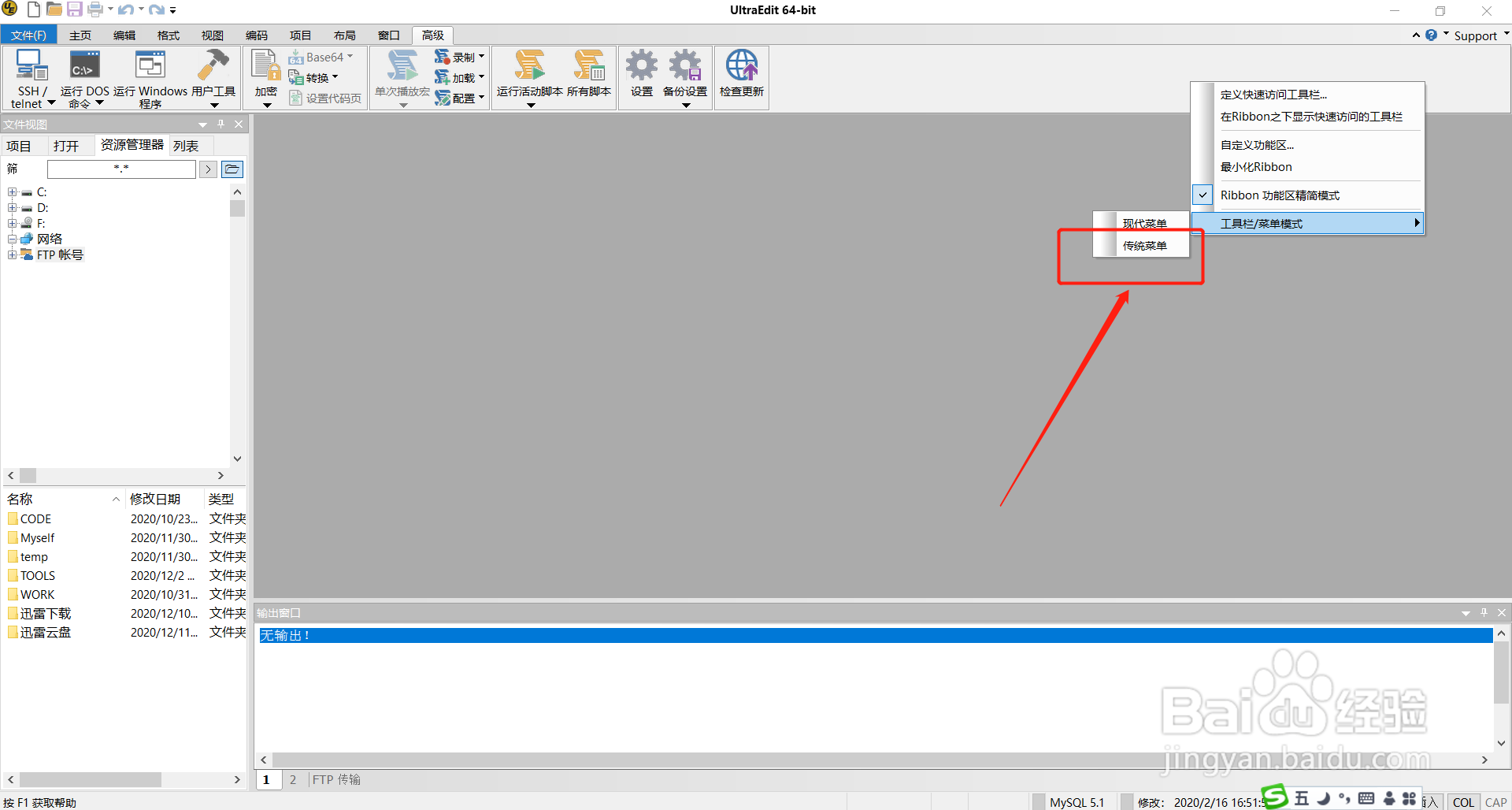The height and width of the screenshot is (810, 1512).
Task: Switch to the 视图 ribbon tab
Action: (x=212, y=35)
